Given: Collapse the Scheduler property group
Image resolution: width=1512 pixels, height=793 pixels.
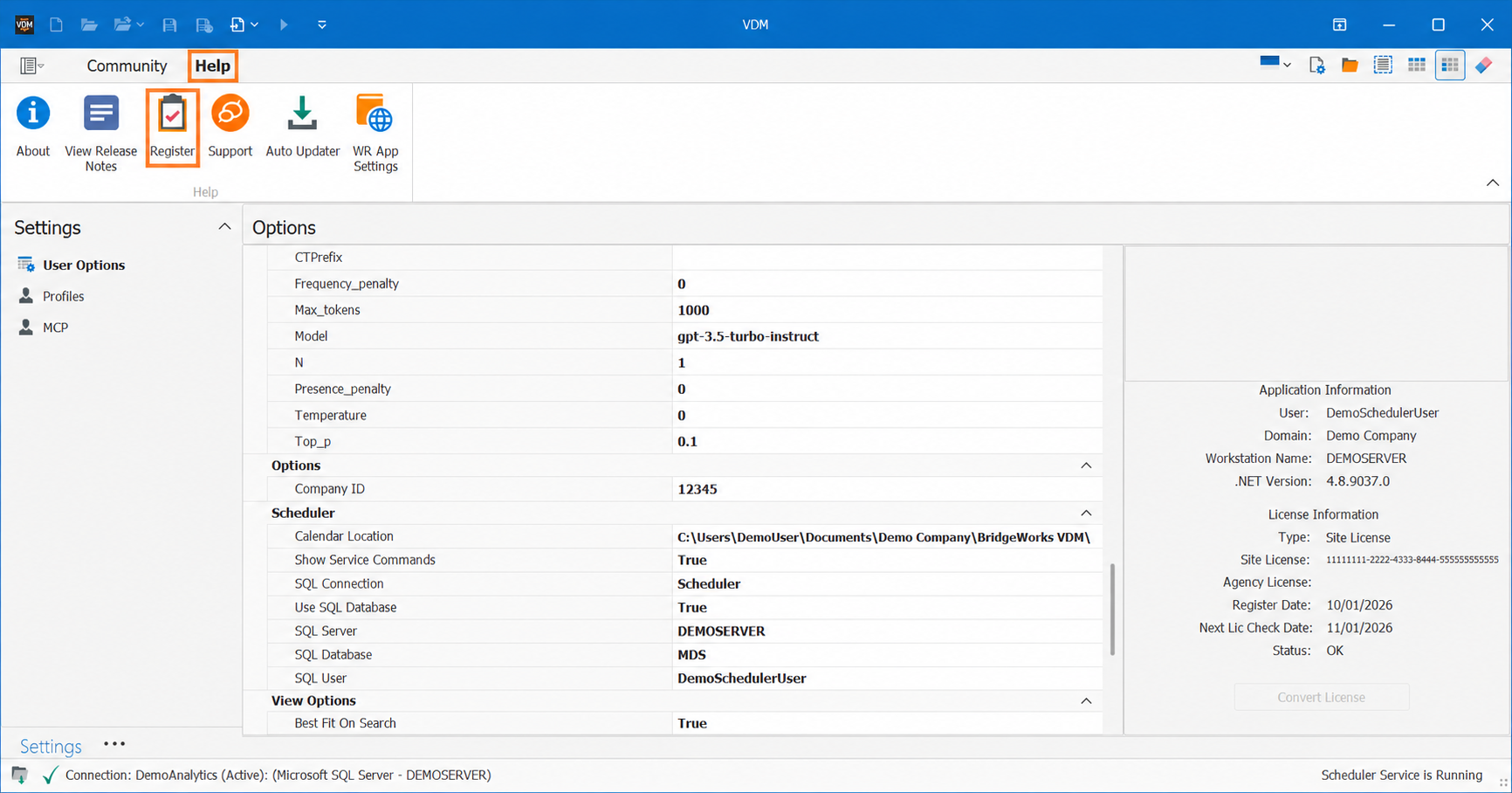Looking at the screenshot, I should tap(1086, 513).
